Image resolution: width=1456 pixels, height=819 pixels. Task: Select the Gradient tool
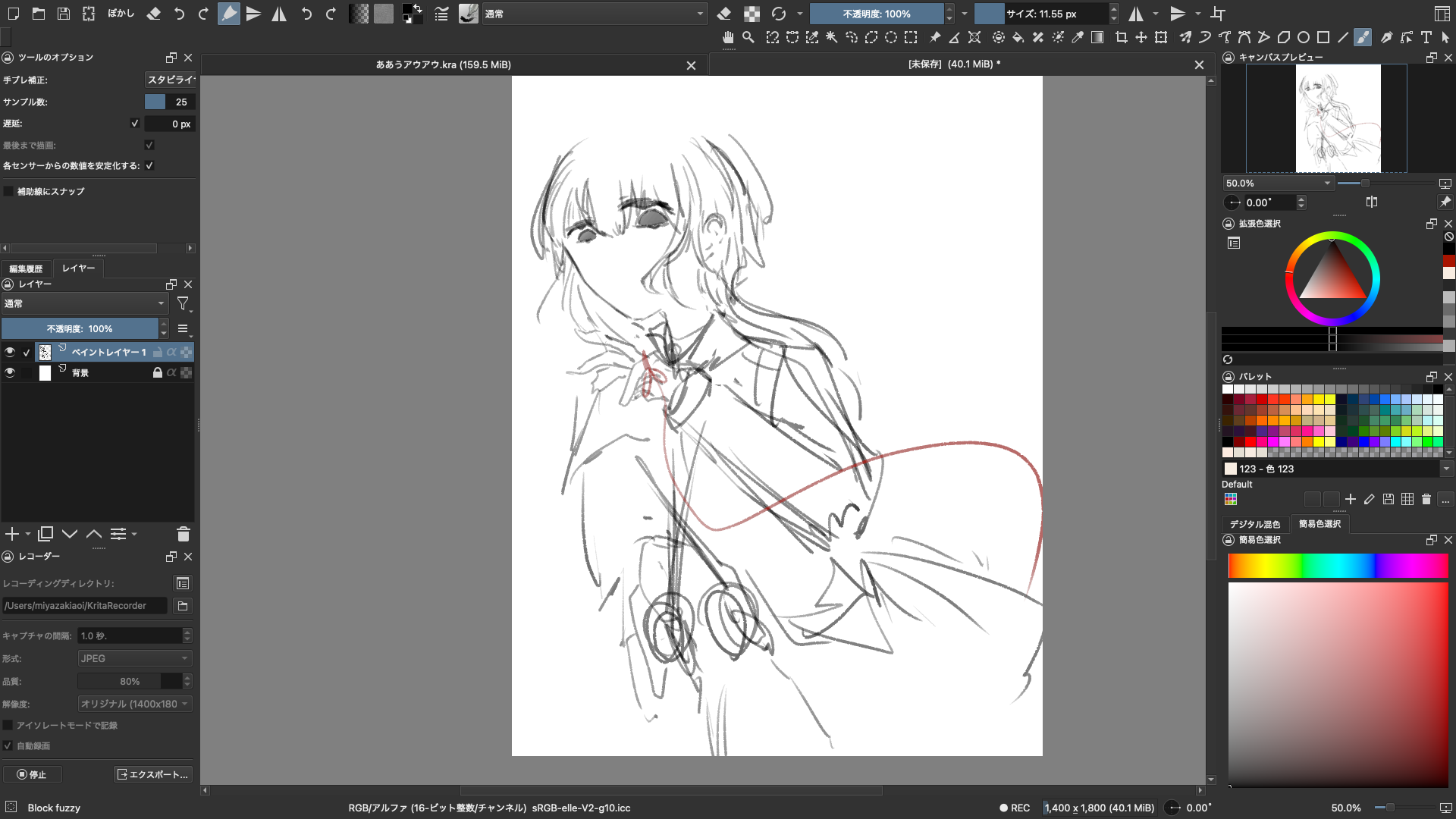[1097, 37]
